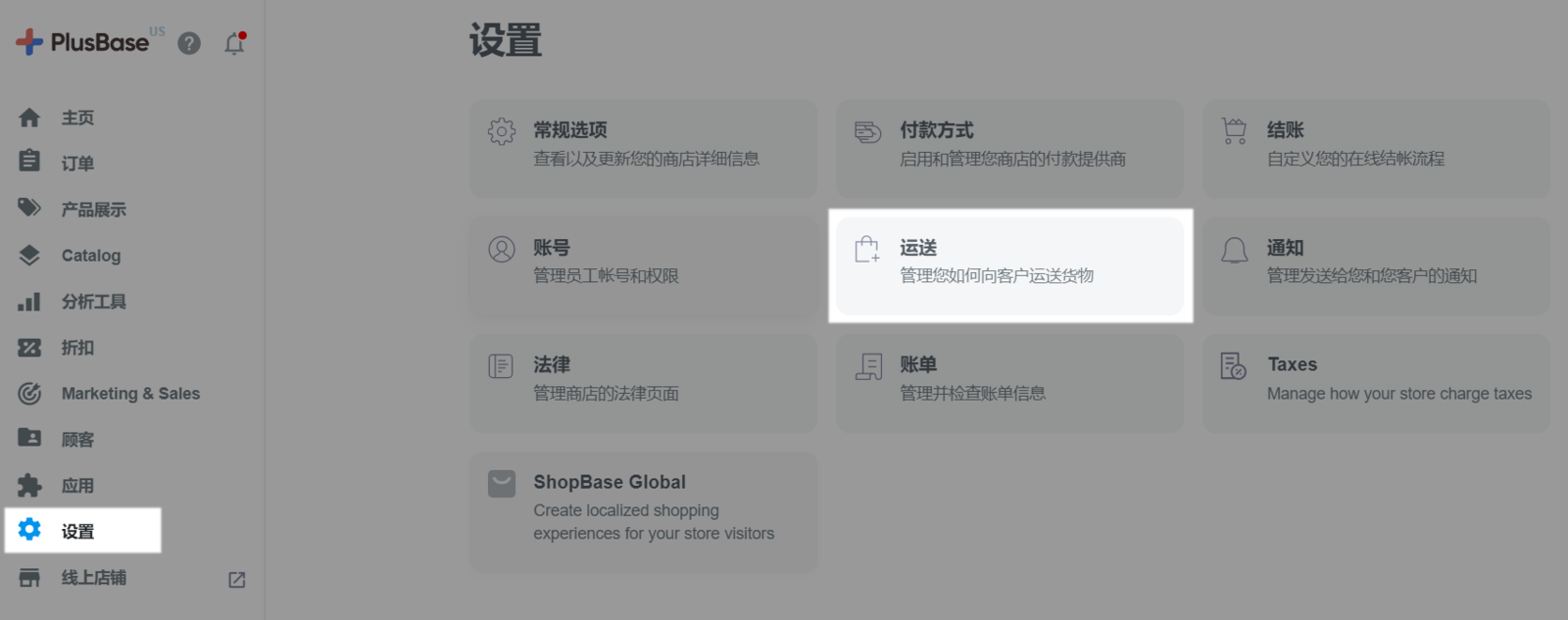Image resolution: width=1568 pixels, height=620 pixels.
Task: Click the cart icon on 结账 card
Action: point(1235,131)
